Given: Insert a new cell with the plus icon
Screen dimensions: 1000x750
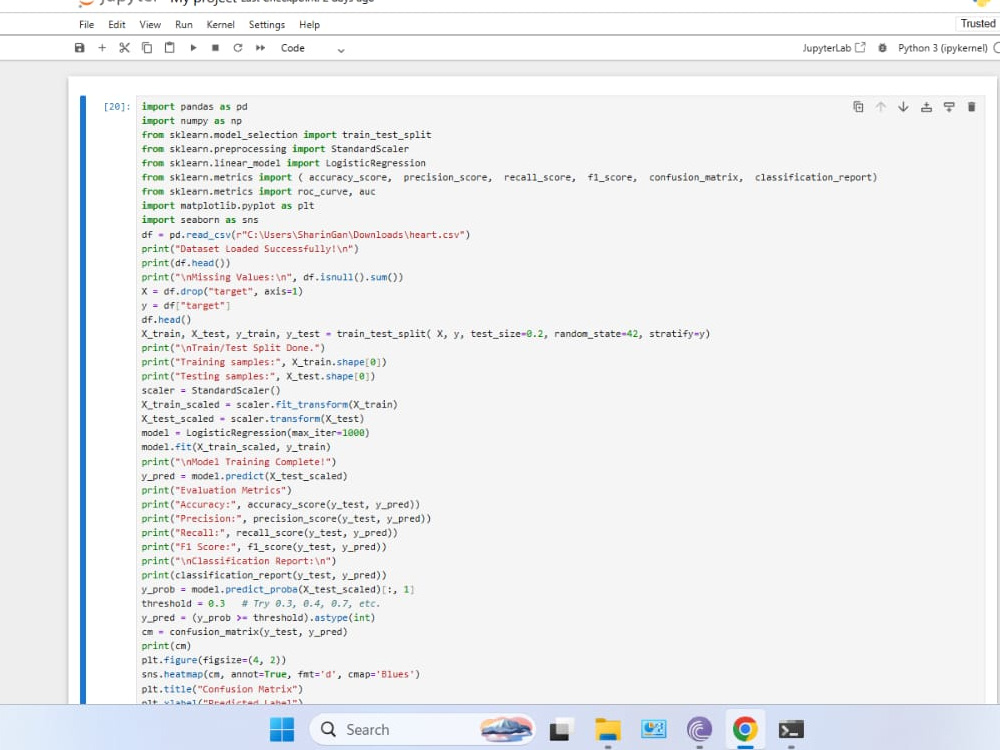Looking at the screenshot, I should [x=102, y=48].
